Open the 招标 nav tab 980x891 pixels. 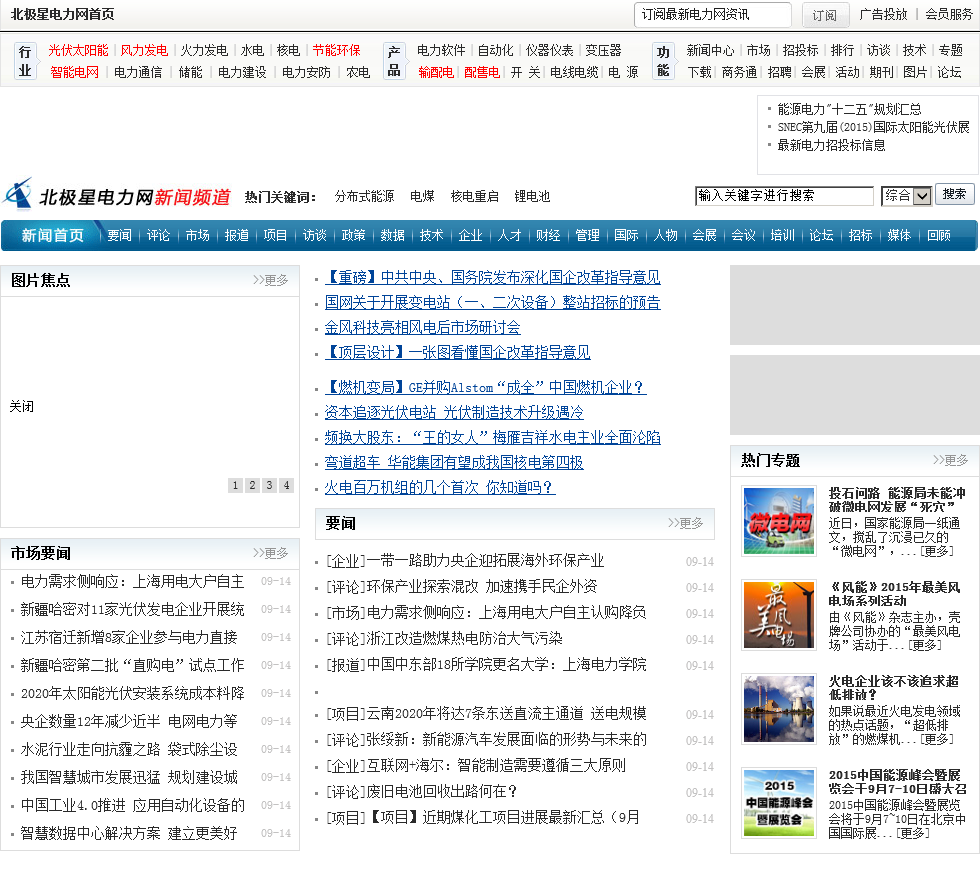(861, 236)
